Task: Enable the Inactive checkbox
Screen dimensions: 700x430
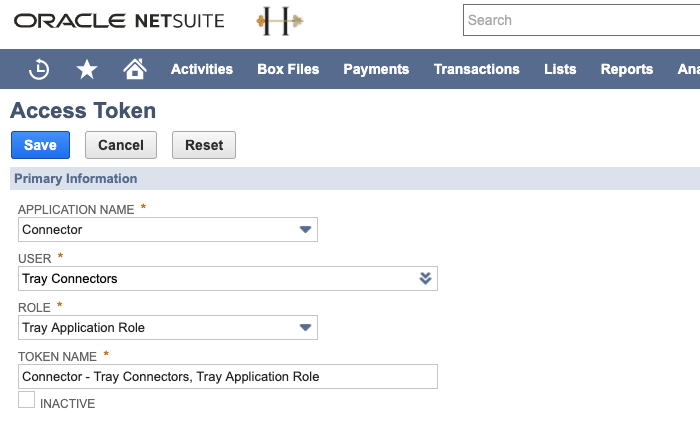Action: [27, 400]
